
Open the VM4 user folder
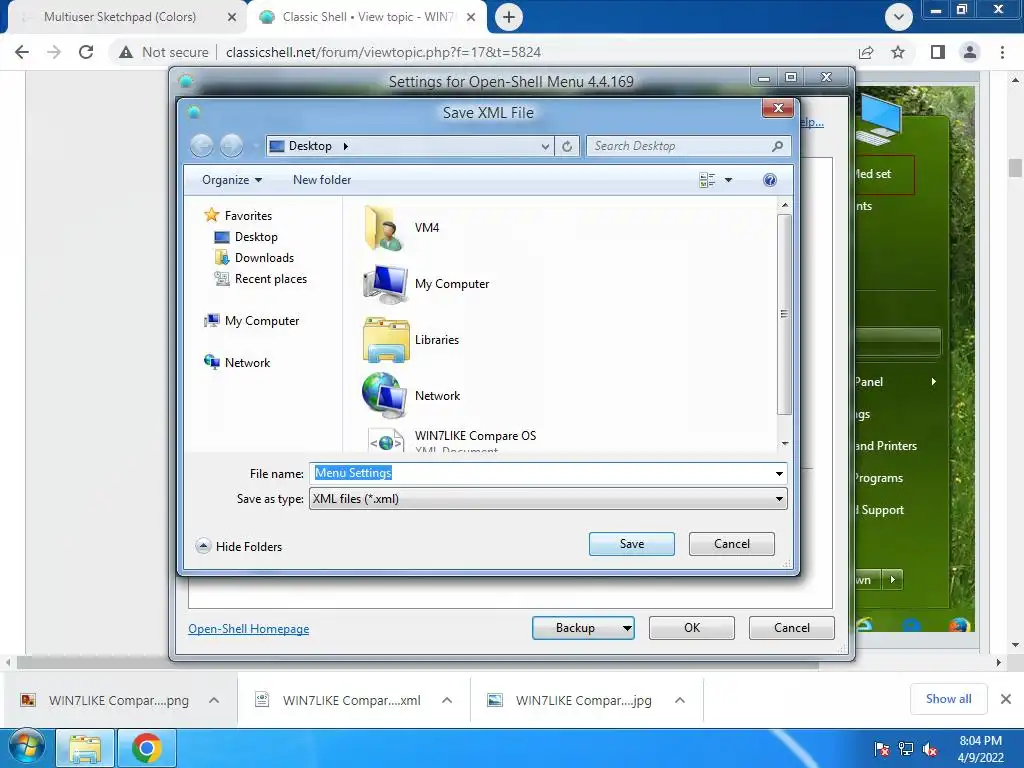point(403,228)
